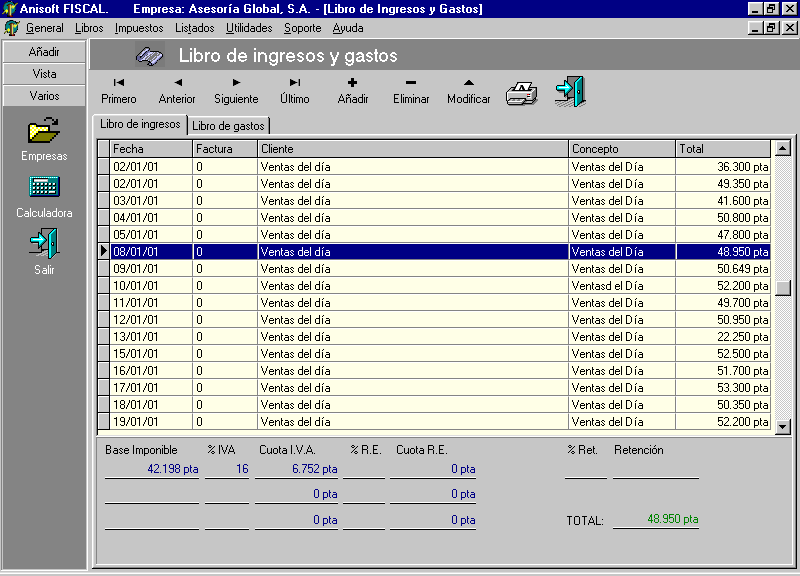Screen dimensions: 800x576
Task: Print the ledger using the printer icon
Action: pos(521,93)
